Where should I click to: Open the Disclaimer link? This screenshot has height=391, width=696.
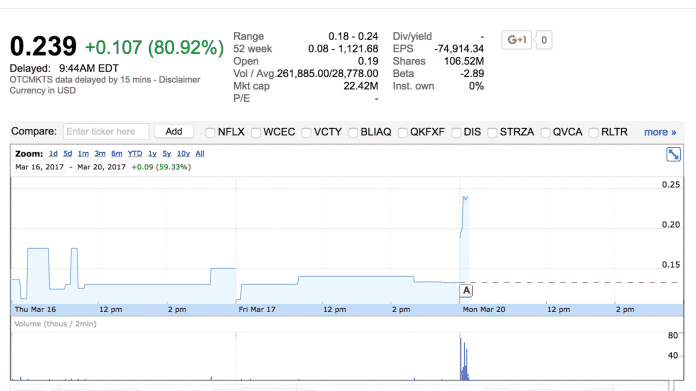tap(179, 80)
